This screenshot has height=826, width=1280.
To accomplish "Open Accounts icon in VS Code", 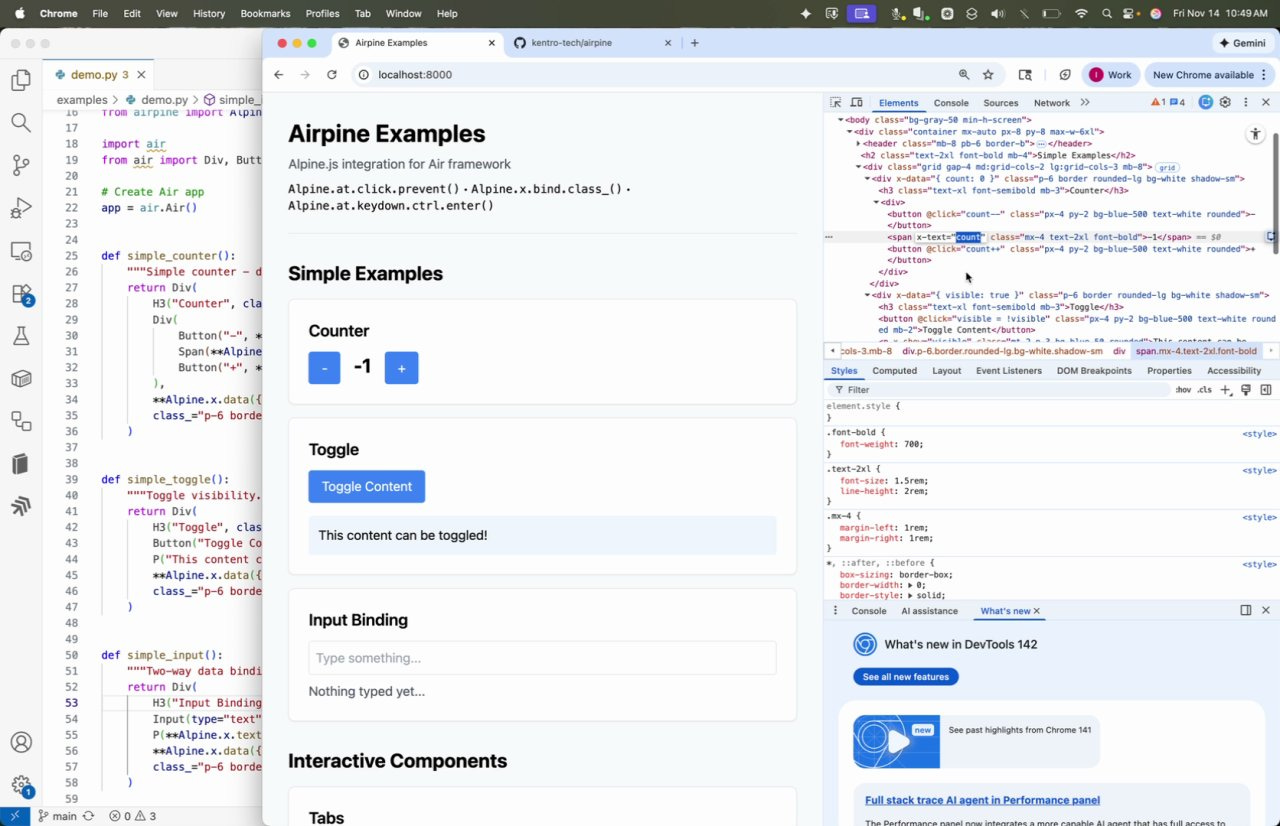I will [21, 743].
